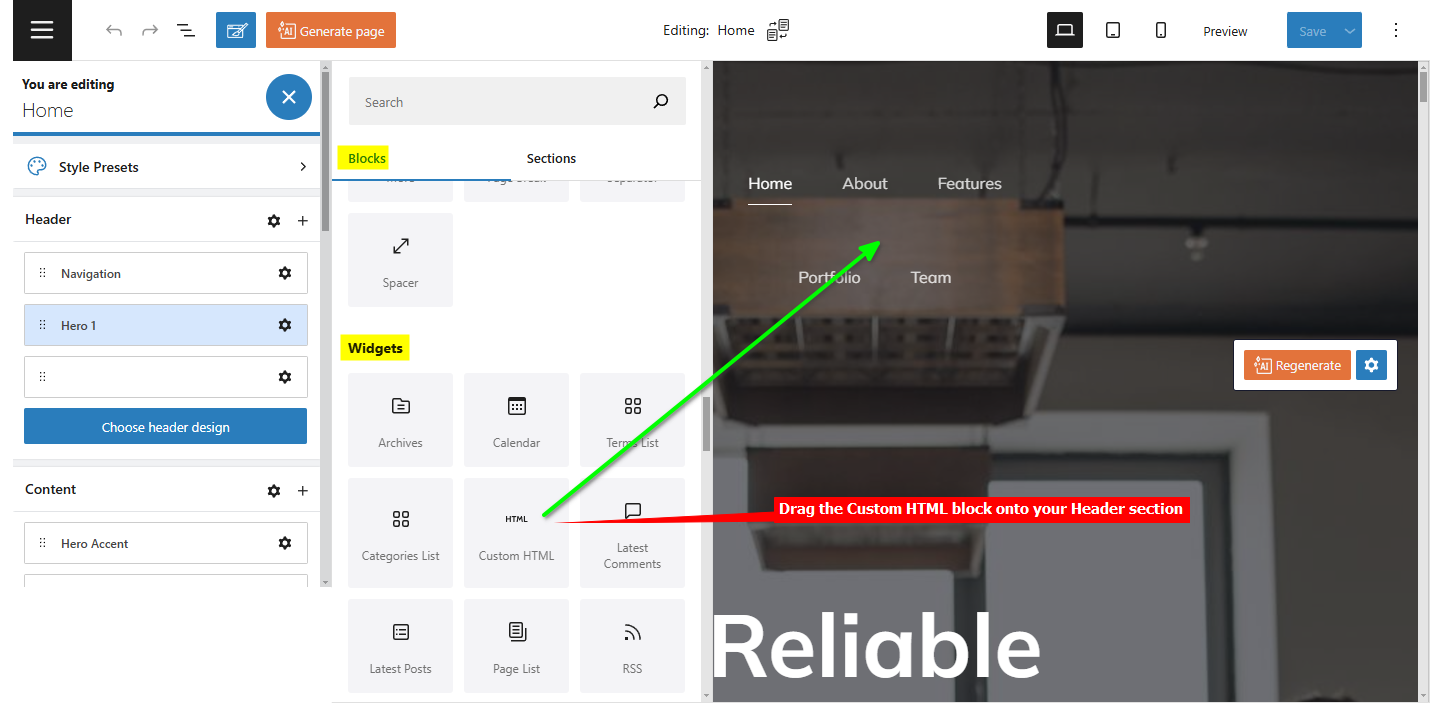The height and width of the screenshot is (708, 1430).
Task: Switch to the Sections tab
Action: tap(551, 158)
